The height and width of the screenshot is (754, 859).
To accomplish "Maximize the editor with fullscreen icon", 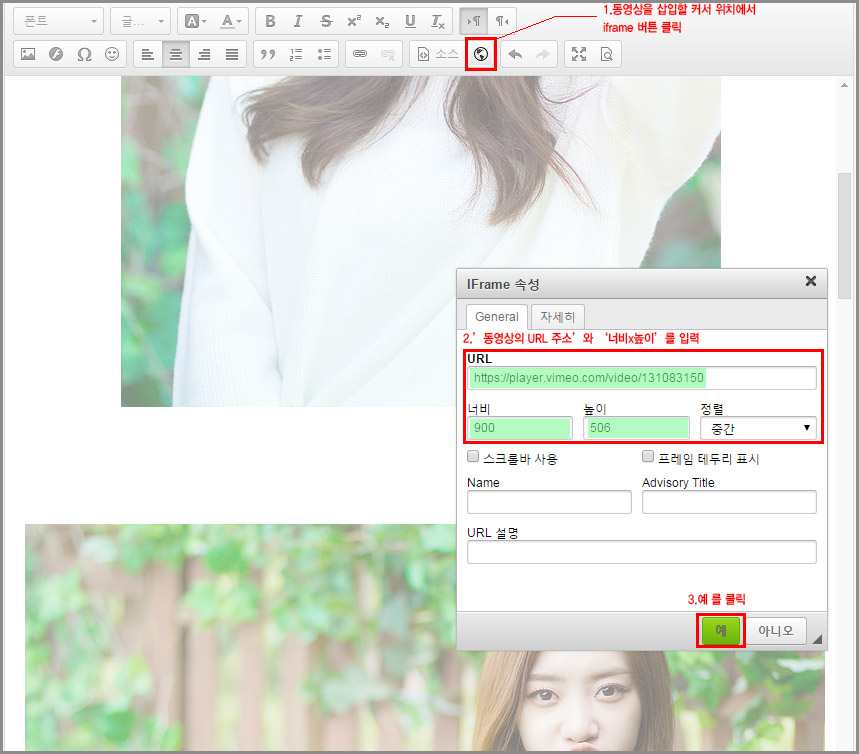I will tap(578, 55).
